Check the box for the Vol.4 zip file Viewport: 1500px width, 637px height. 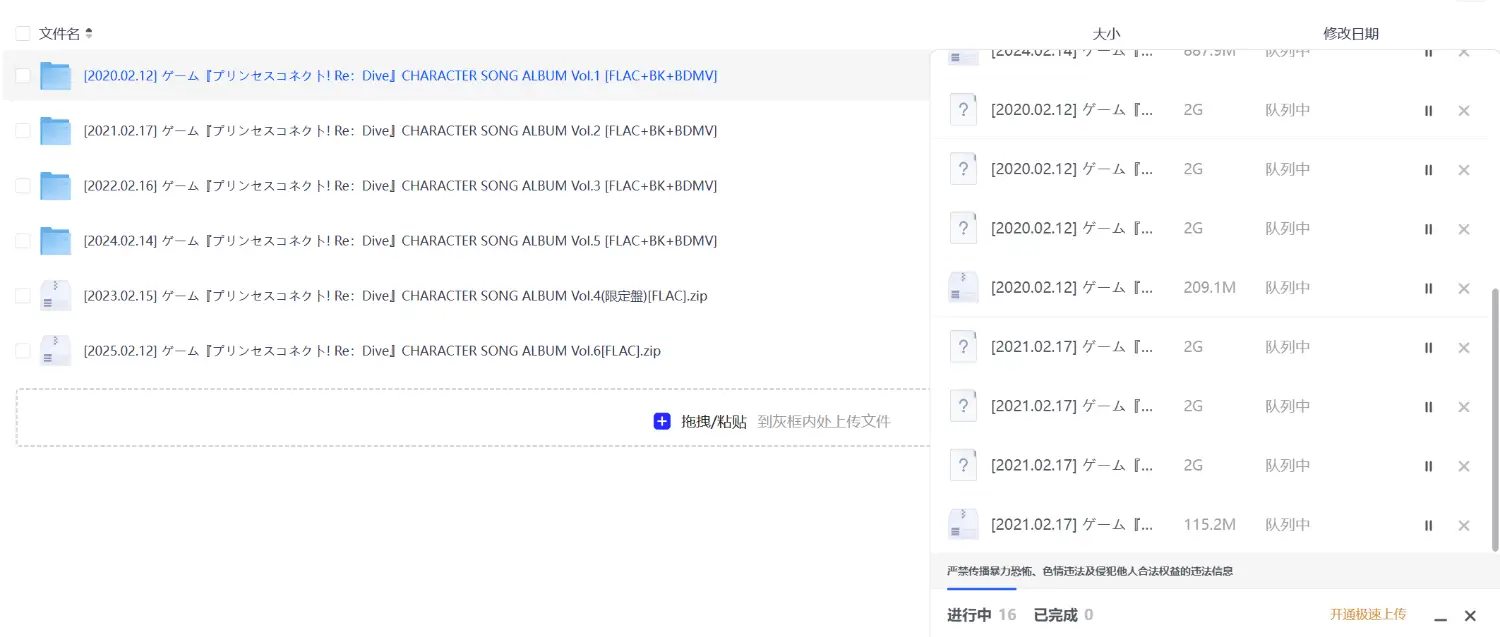(x=23, y=296)
